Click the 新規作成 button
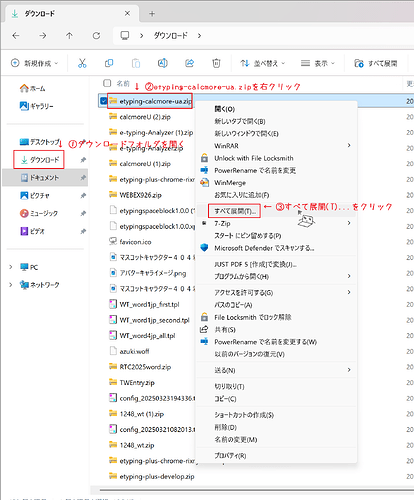 coord(35,63)
